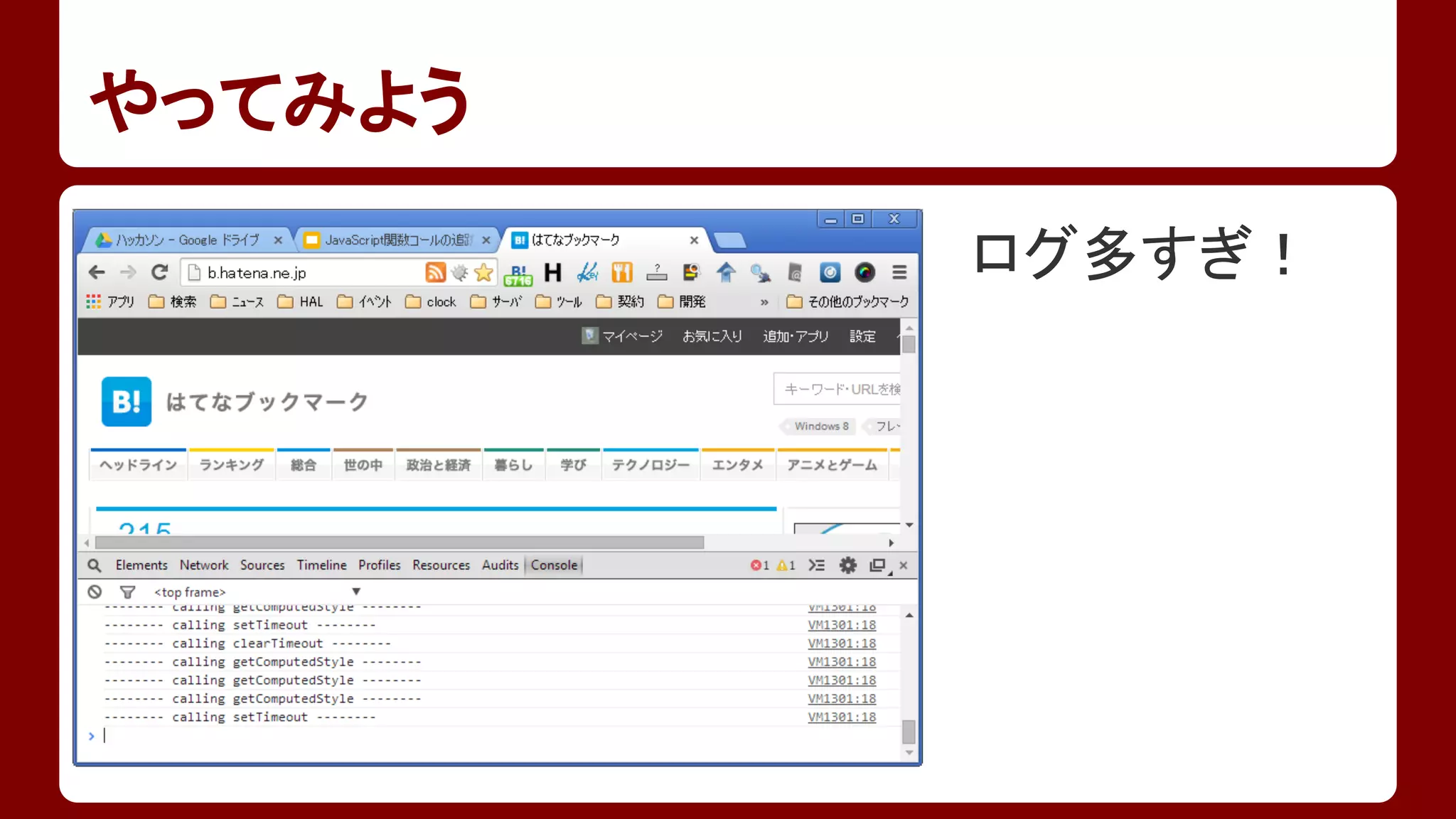Toggle the DevTools drawer icon
This screenshot has height=819, width=1456.
click(817, 565)
